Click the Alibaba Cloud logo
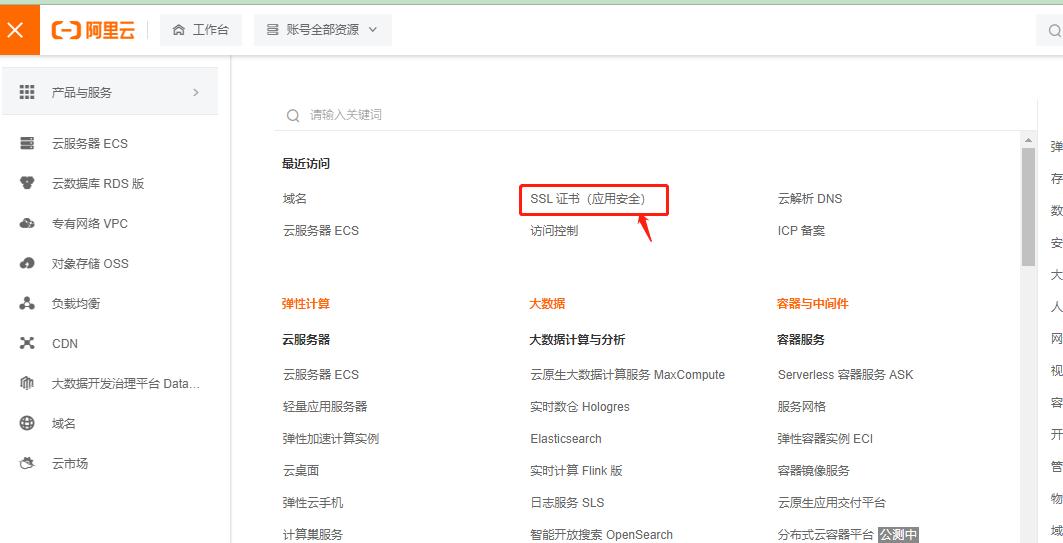 [x=94, y=30]
